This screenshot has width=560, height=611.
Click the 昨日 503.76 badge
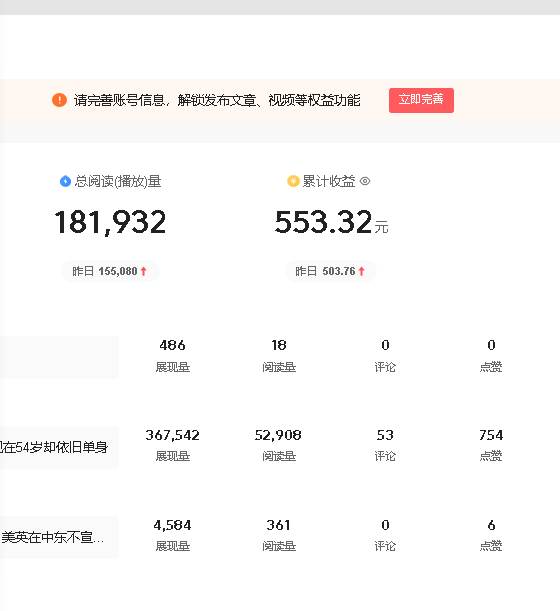click(x=330, y=271)
